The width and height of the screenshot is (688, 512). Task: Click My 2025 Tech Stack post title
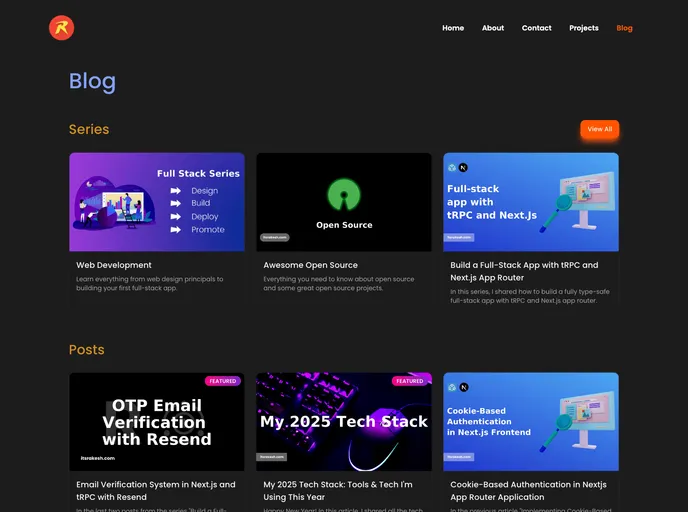pos(338,491)
